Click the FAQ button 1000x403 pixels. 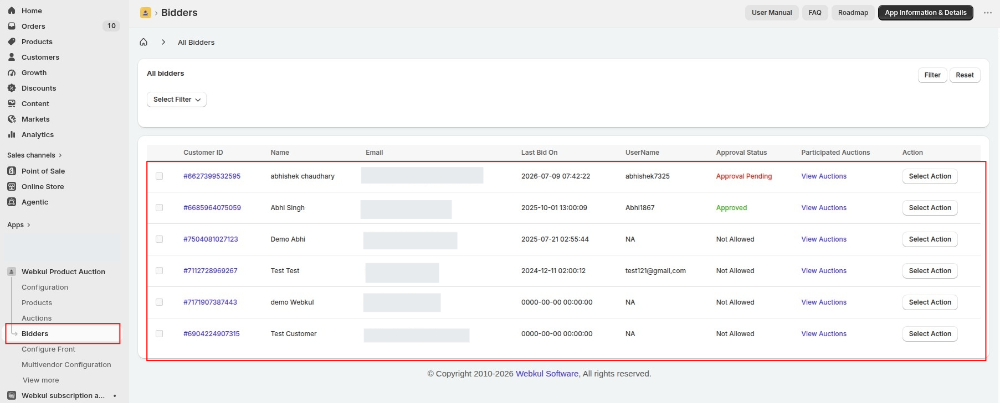pos(814,13)
